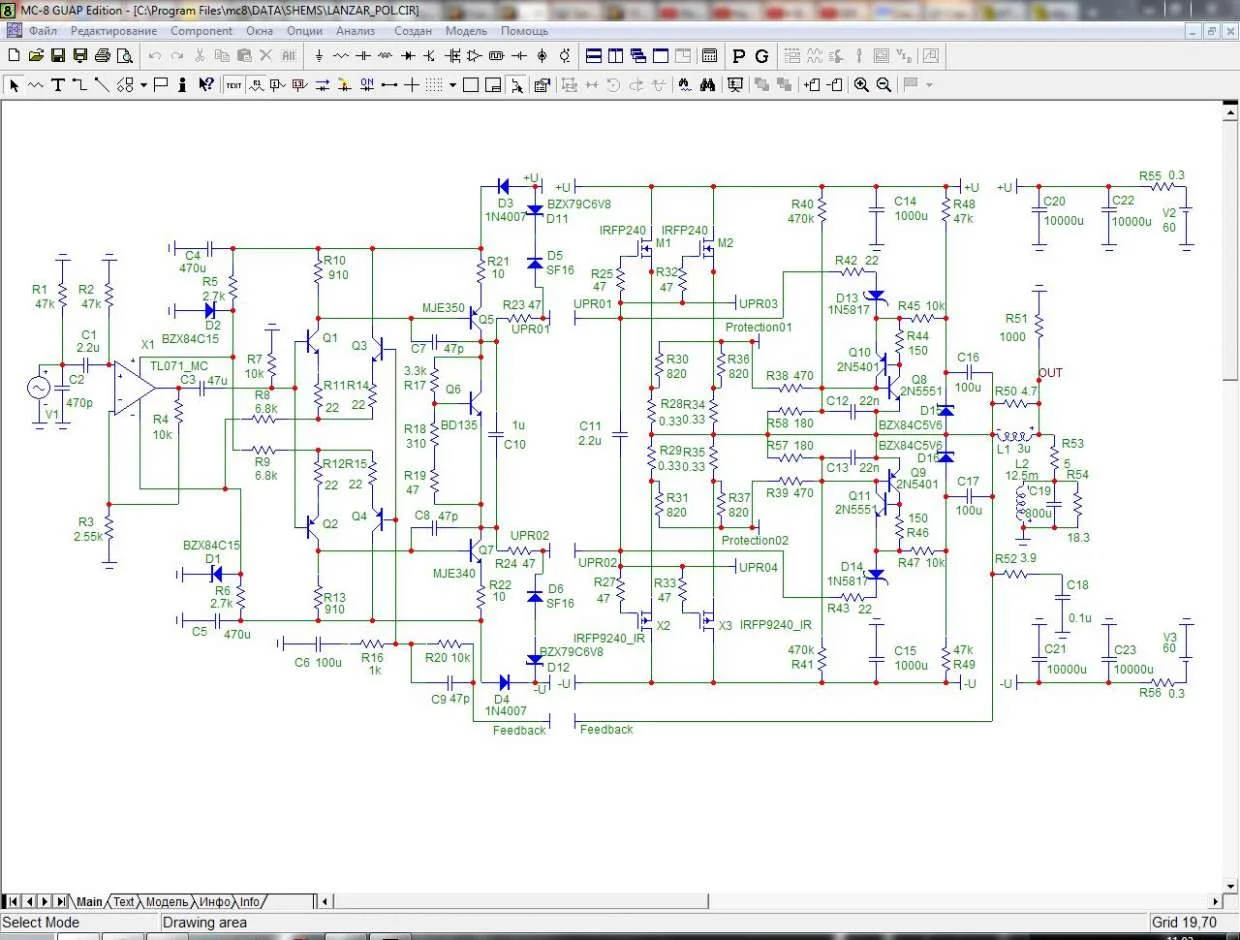Toggle the pin connections display button
The height and width of the screenshot is (940, 1240).
click(x=389, y=85)
